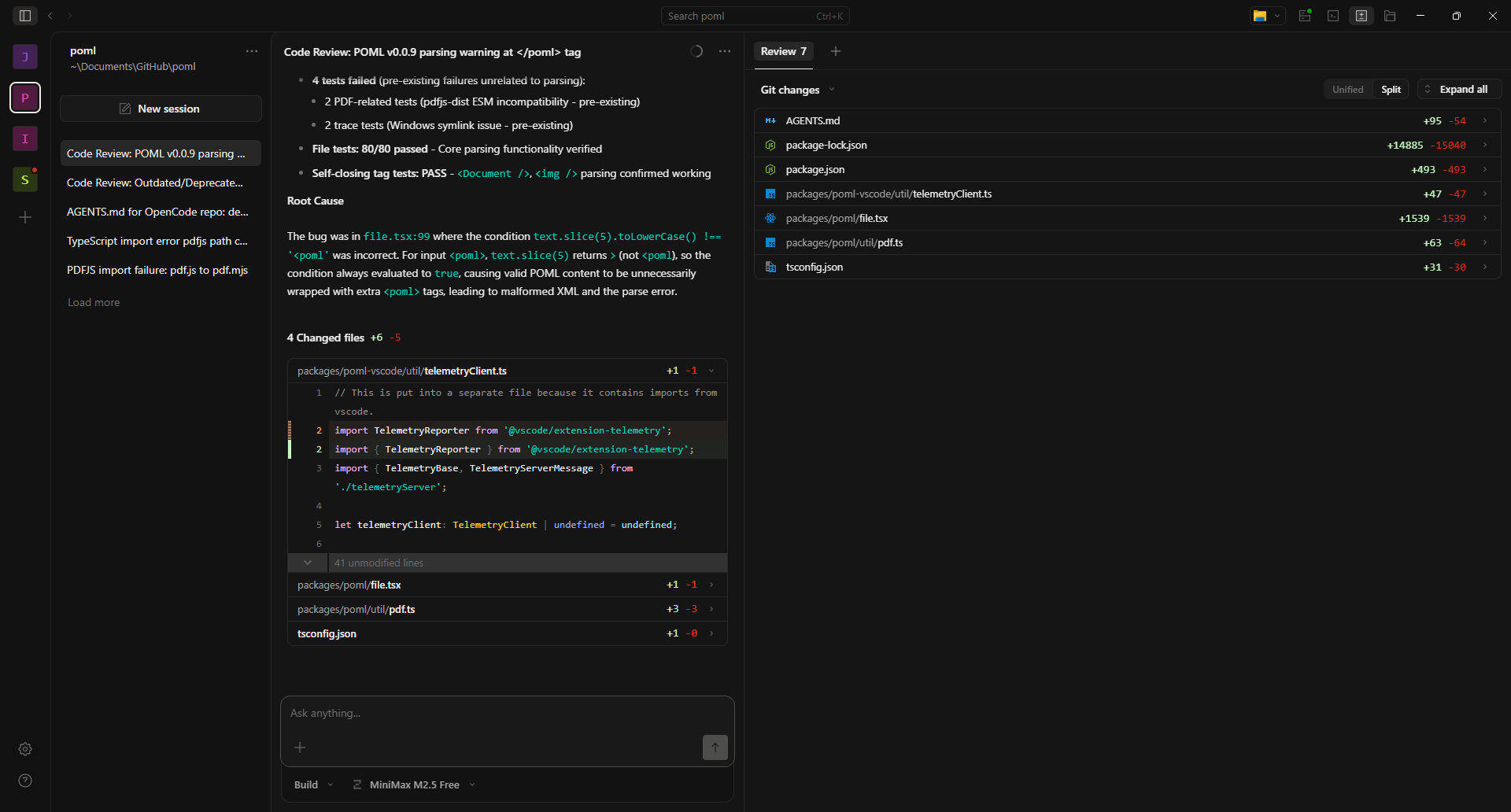The height and width of the screenshot is (812, 1511).
Task: Expand packages/poml/file.tsx in changed files
Action: click(508, 585)
